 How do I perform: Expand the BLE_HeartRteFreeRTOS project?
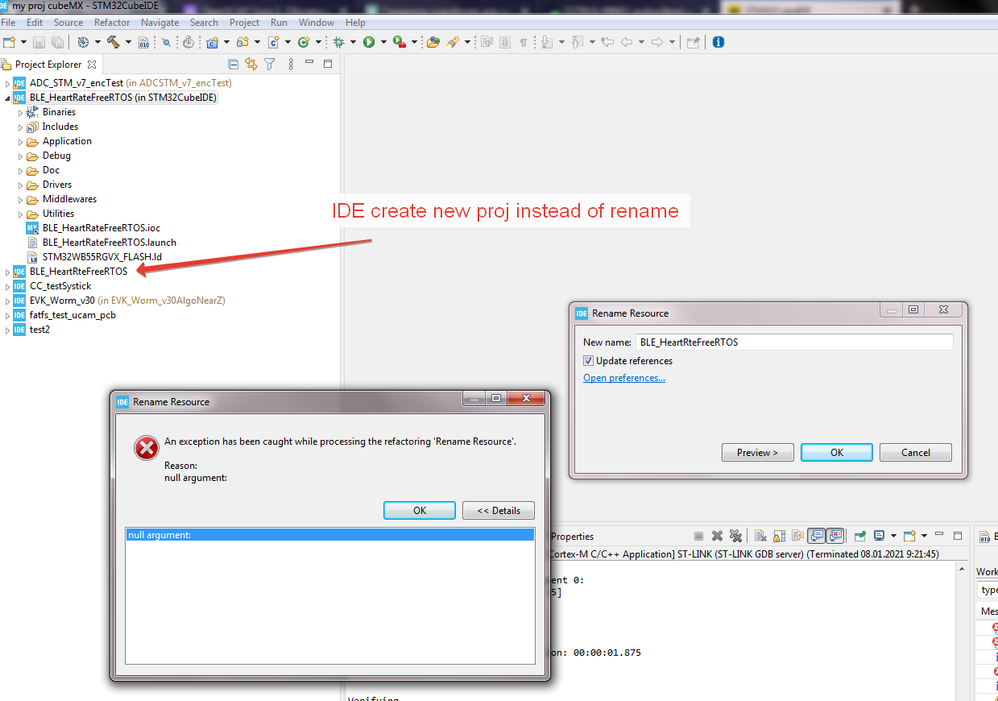[7, 272]
